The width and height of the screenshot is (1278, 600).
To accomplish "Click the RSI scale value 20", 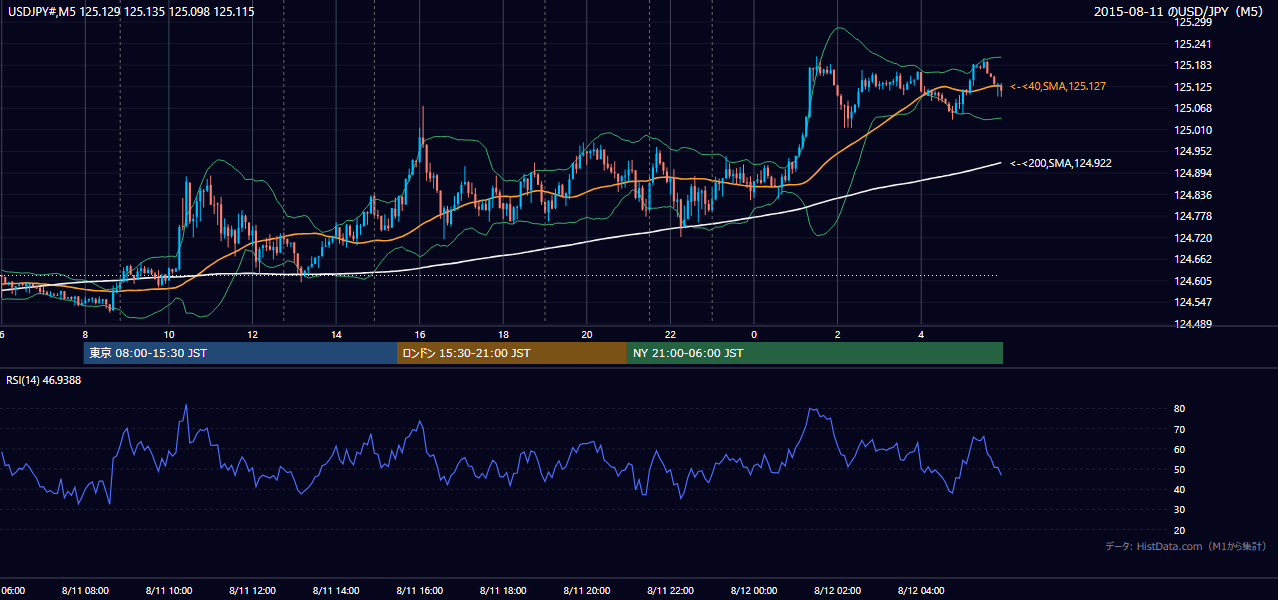I will pos(1180,530).
